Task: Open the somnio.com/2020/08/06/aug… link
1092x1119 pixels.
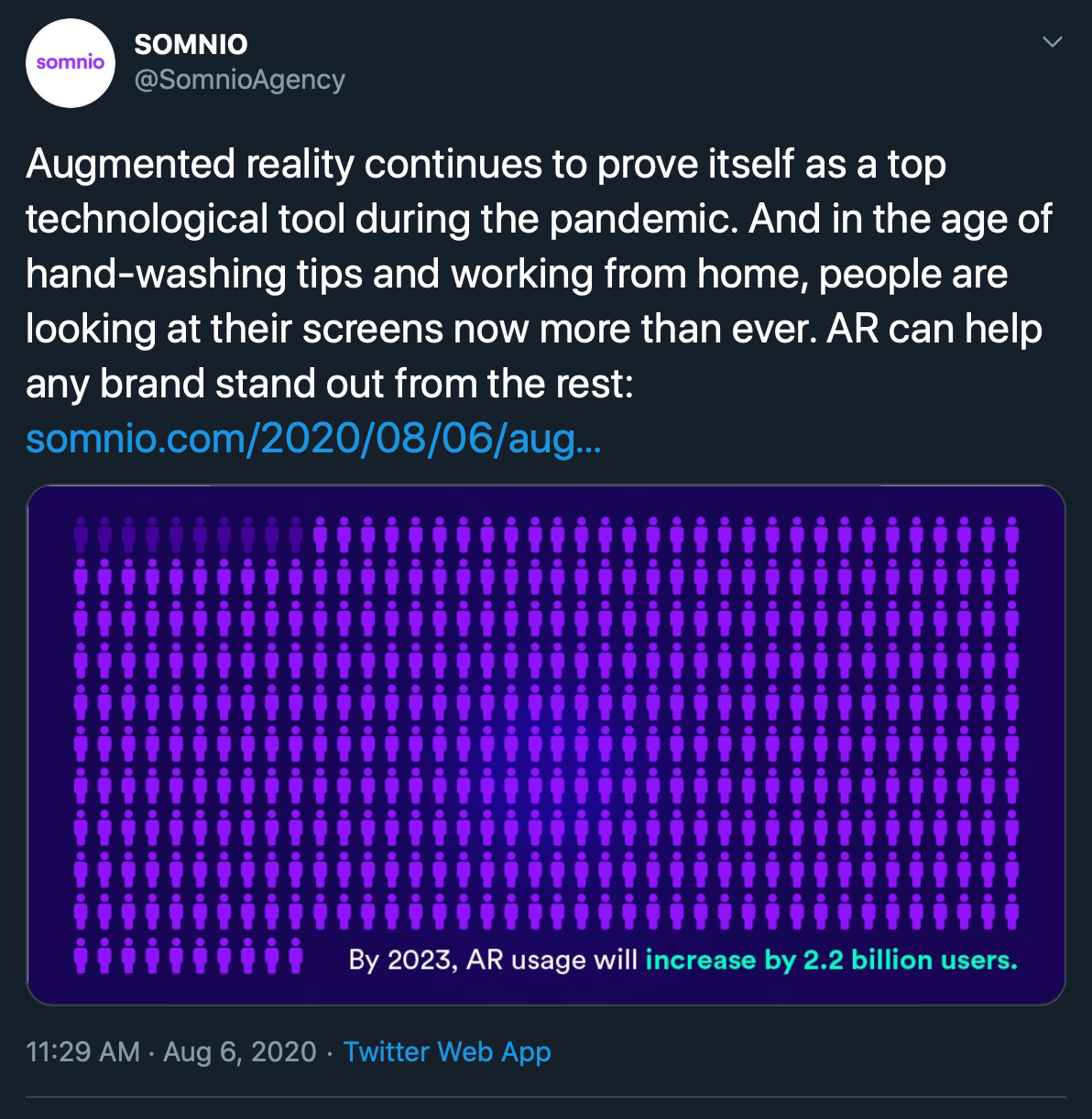Action: click(x=313, y=439)
